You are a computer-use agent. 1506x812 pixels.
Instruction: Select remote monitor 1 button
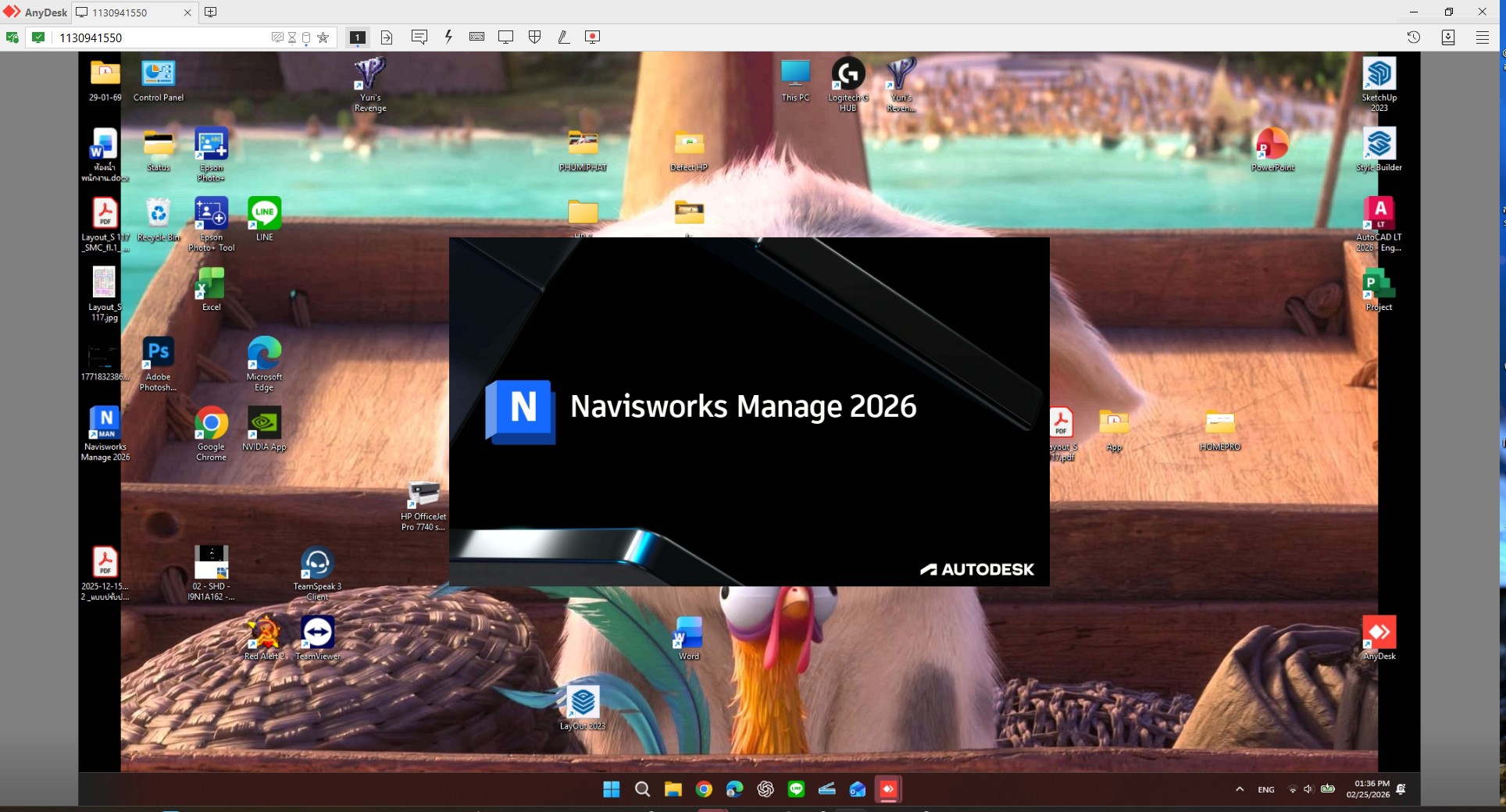point(358,37)
